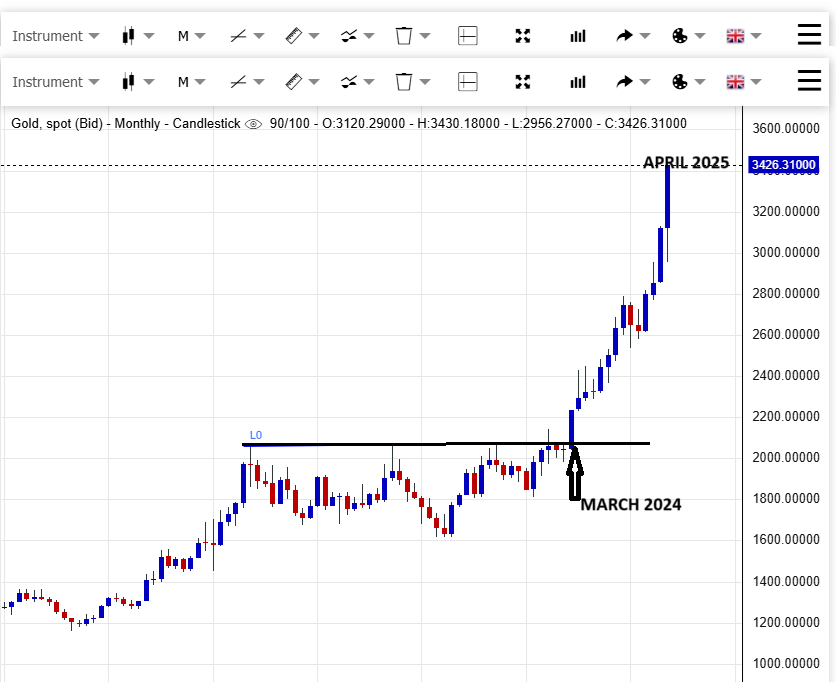Screen dimensions: 836x682
Task: Open the UK flag language selector in lower toolbar
Action: pos(736,82)
